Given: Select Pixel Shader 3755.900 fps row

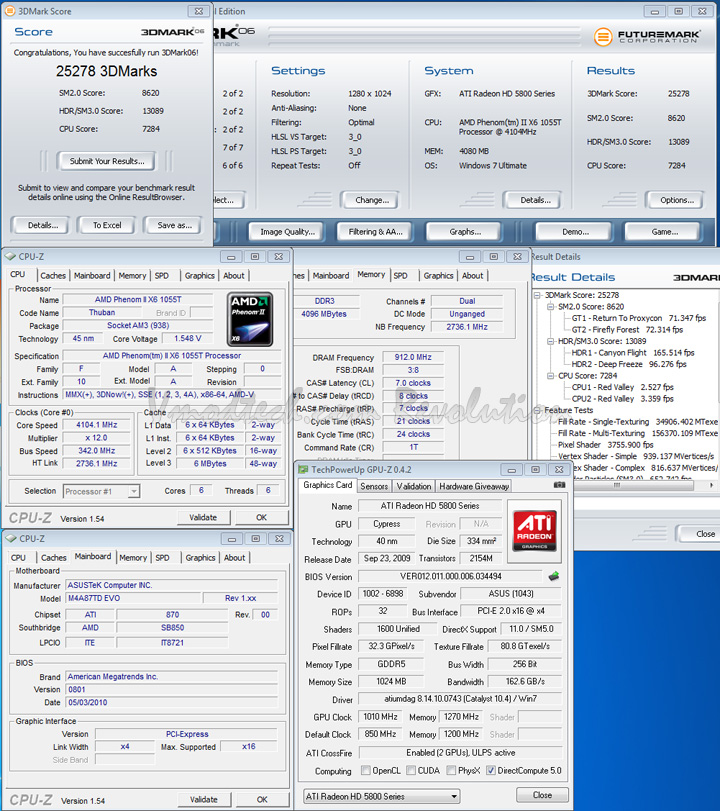Looking at the screenshot, I should [606, 445].
